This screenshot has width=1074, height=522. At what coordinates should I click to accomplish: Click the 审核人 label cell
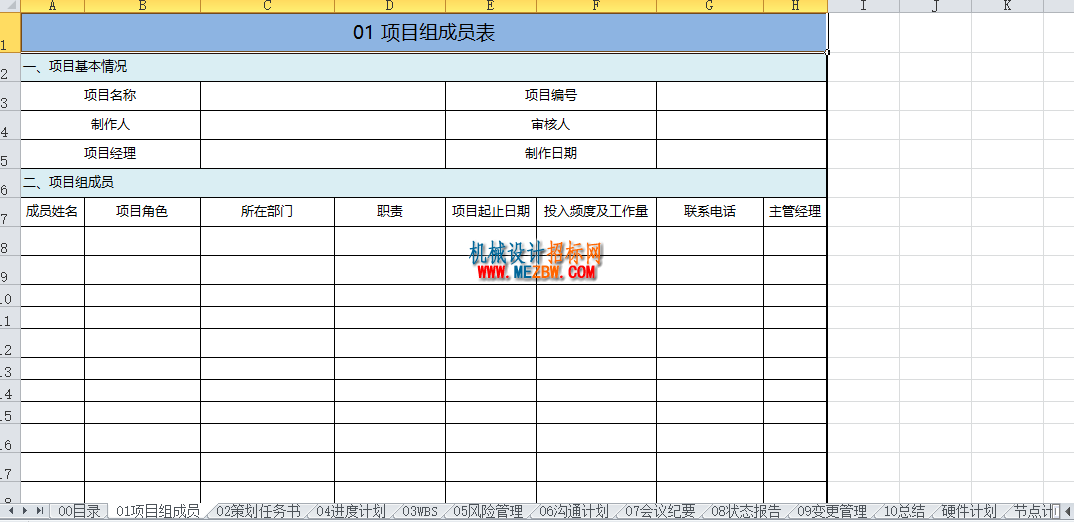pos(551,125)
